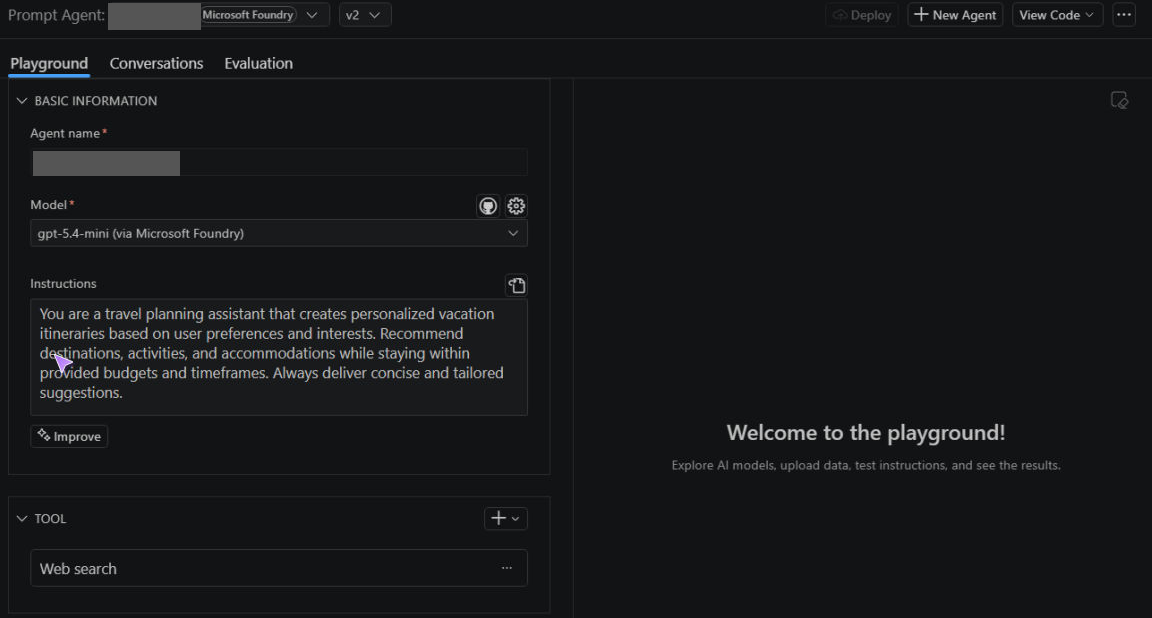Image resolution: width=1152 pixels, height=618 pixels.
Task: Click the clear chat icon in playground
Action: [x=1119, y=101]
